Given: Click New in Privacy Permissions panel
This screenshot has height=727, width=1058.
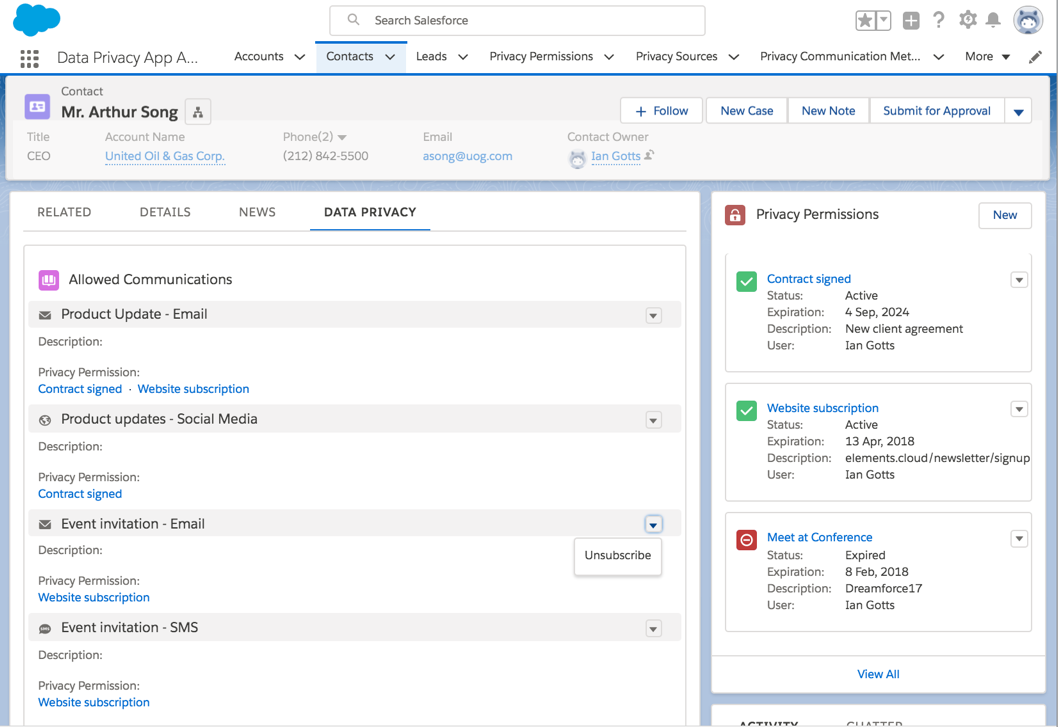Looking at the screenshot, I should pos(1005,215).
